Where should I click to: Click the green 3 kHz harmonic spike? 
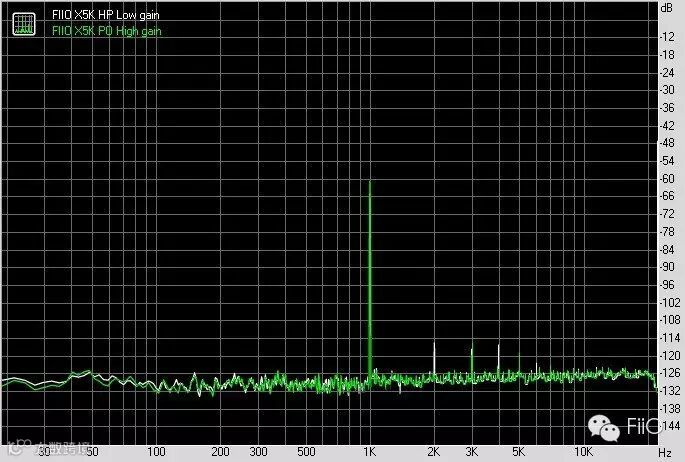472,362
